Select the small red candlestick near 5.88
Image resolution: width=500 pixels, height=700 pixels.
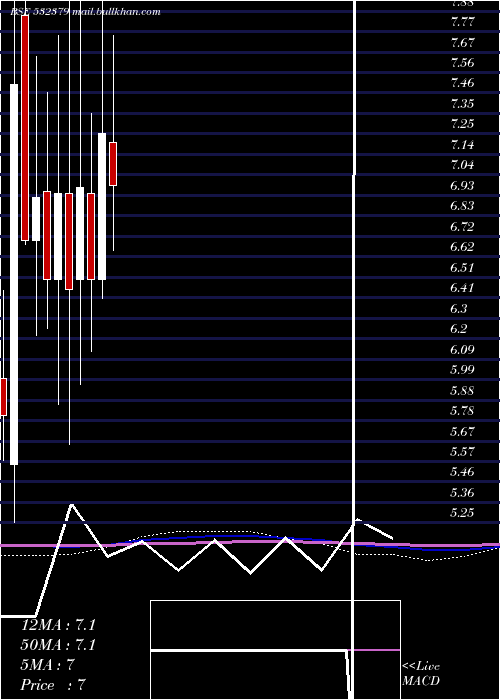[4, 397]
